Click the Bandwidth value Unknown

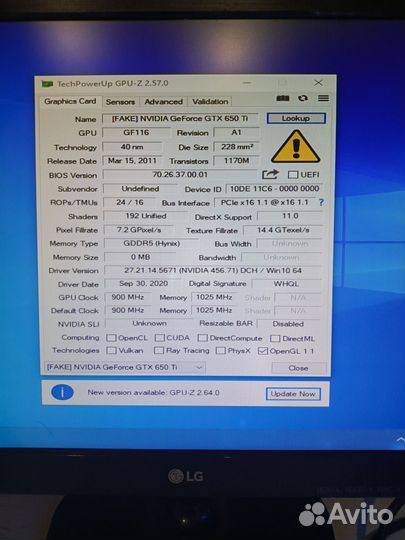(x=282, y=258)
